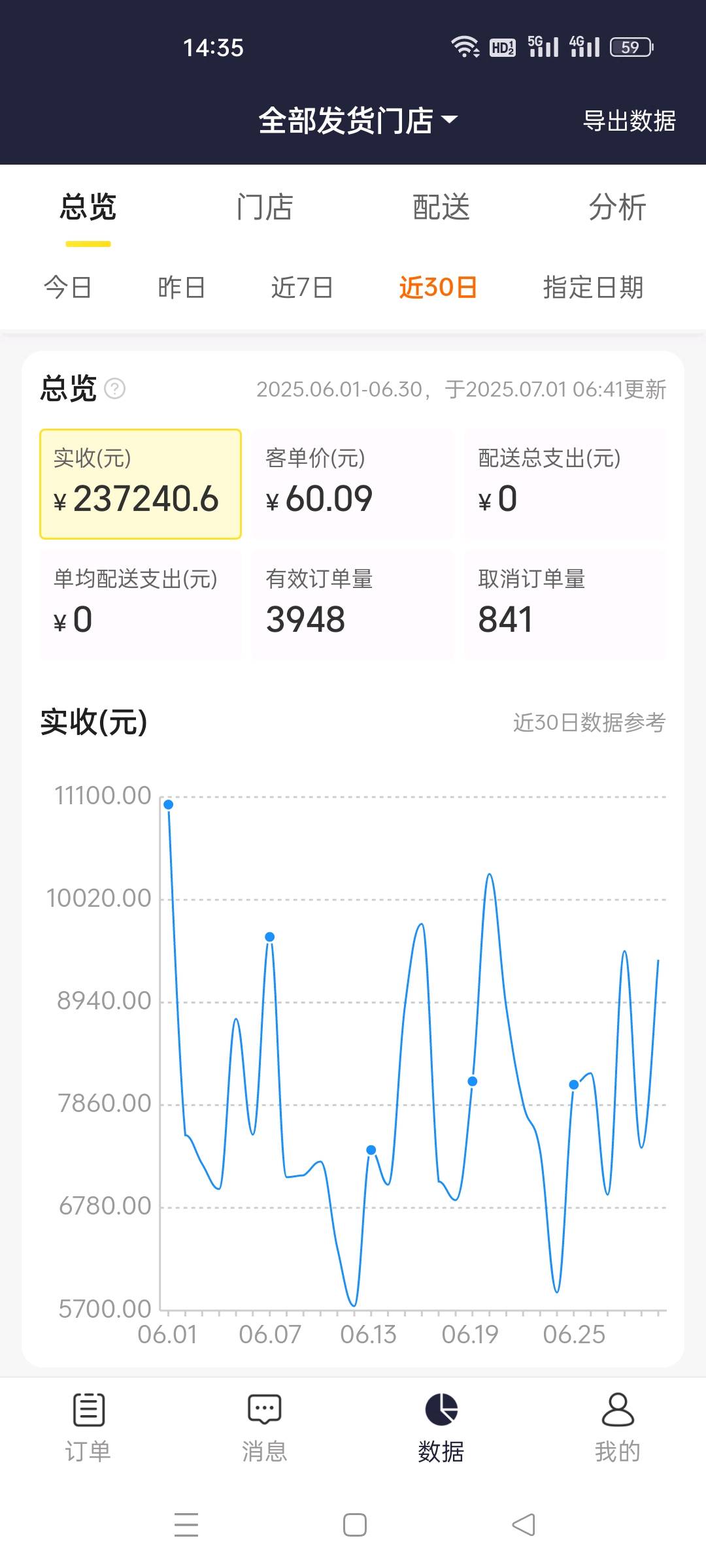Tap the 06.13 data point on chart
This screenshot has width=706, height=1568.
point(371,1150)
